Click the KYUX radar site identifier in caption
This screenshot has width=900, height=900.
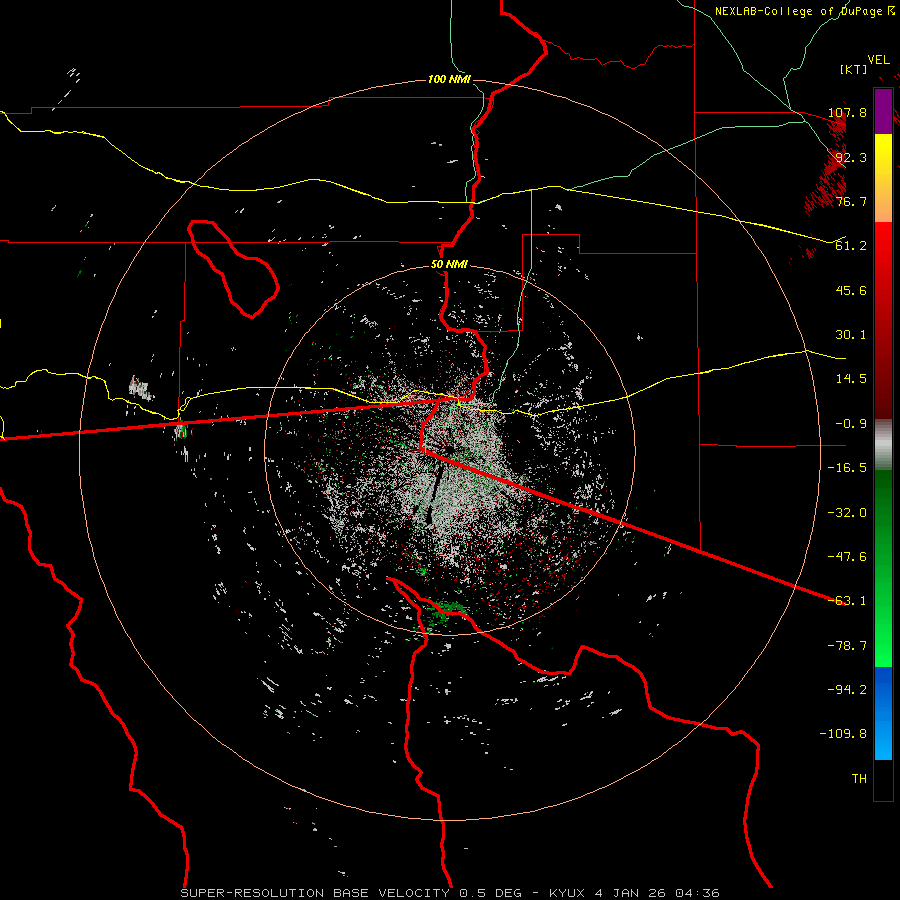click(x=569, y=893)
